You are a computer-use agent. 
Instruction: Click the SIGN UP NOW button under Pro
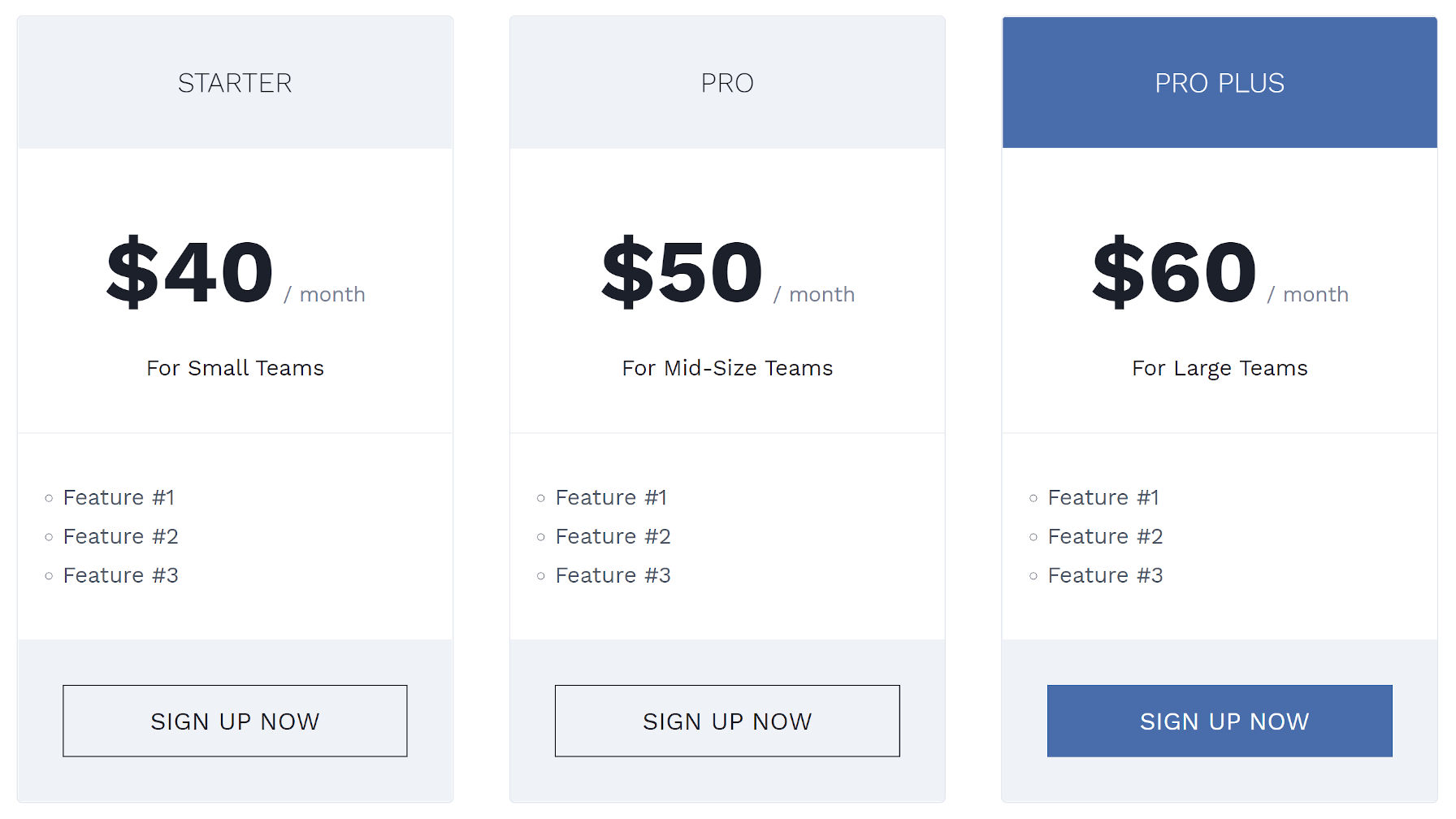[727, 721]
